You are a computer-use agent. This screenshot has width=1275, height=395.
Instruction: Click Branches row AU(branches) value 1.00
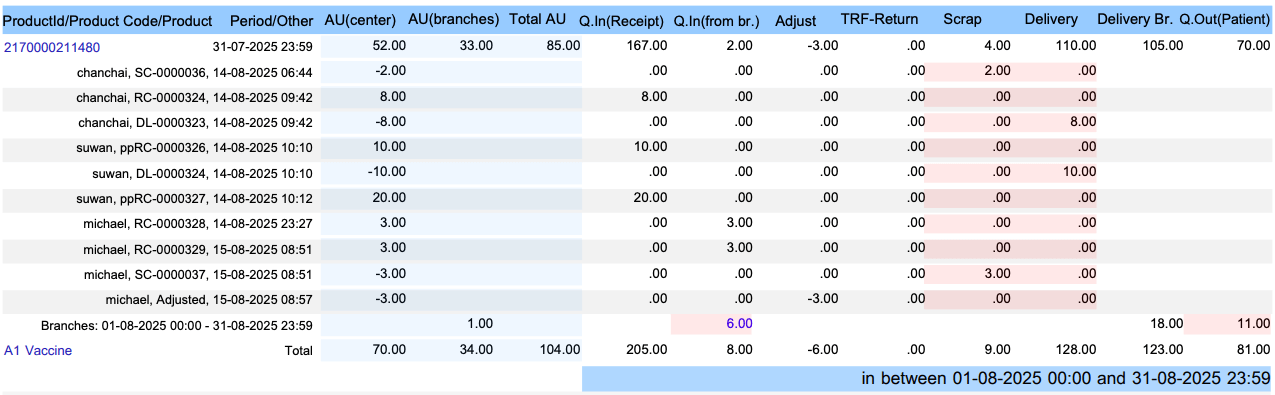tap(479, 324)
